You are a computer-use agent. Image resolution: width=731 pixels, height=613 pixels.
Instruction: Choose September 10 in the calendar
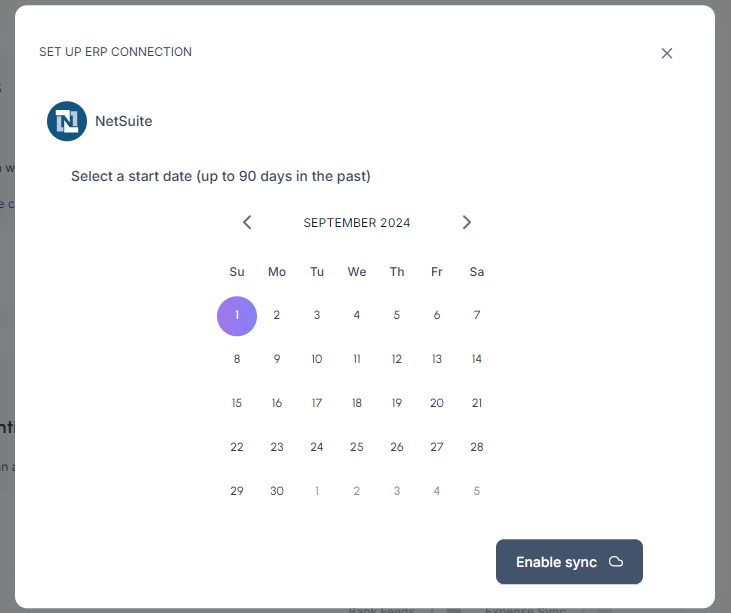click(x=317, y=360)
